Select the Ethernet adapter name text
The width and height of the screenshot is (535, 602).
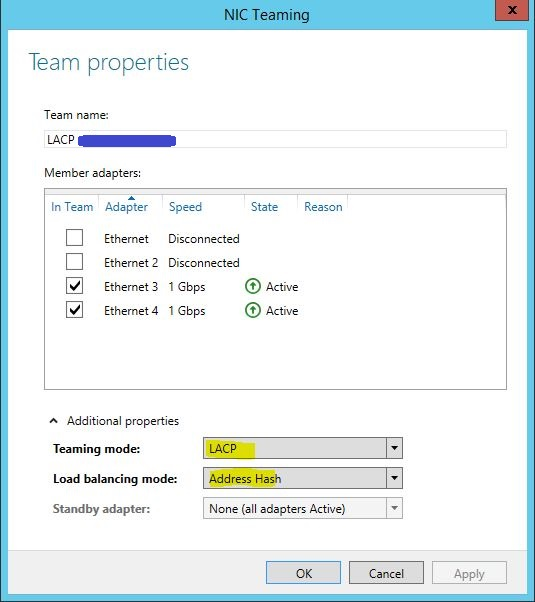[x=126, y=239]
